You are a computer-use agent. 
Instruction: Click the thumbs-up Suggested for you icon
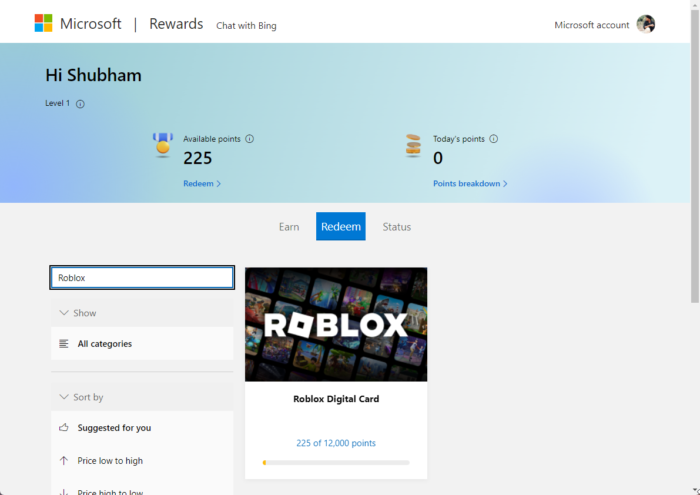click(64, 428)
